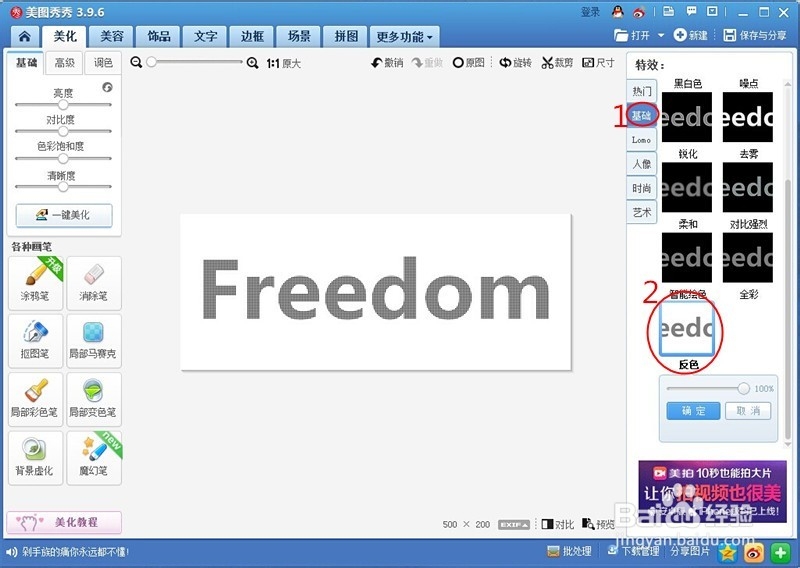The width and height of the screenshot is (800, 568).
Task: Undo with the 撤销 button
Action: pyautogui.click(x=387, y=63)
